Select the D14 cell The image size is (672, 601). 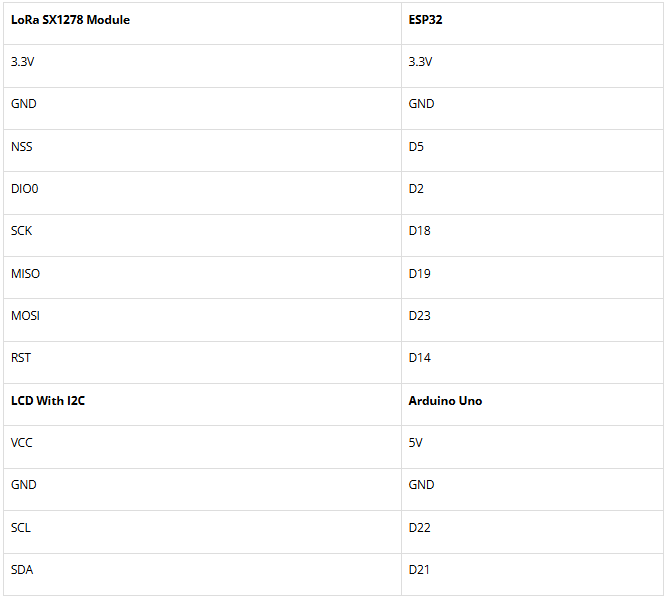coord(420,358)
